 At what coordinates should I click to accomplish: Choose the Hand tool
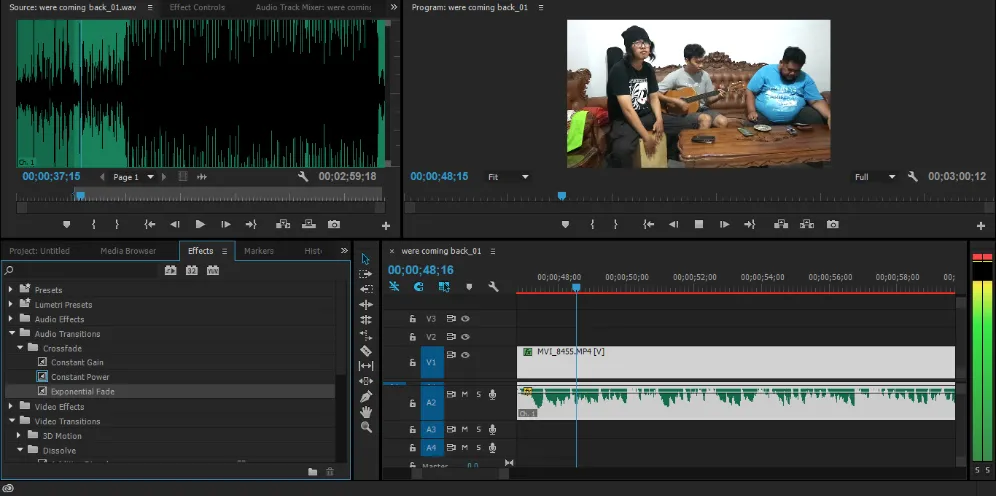click(366, 411)
